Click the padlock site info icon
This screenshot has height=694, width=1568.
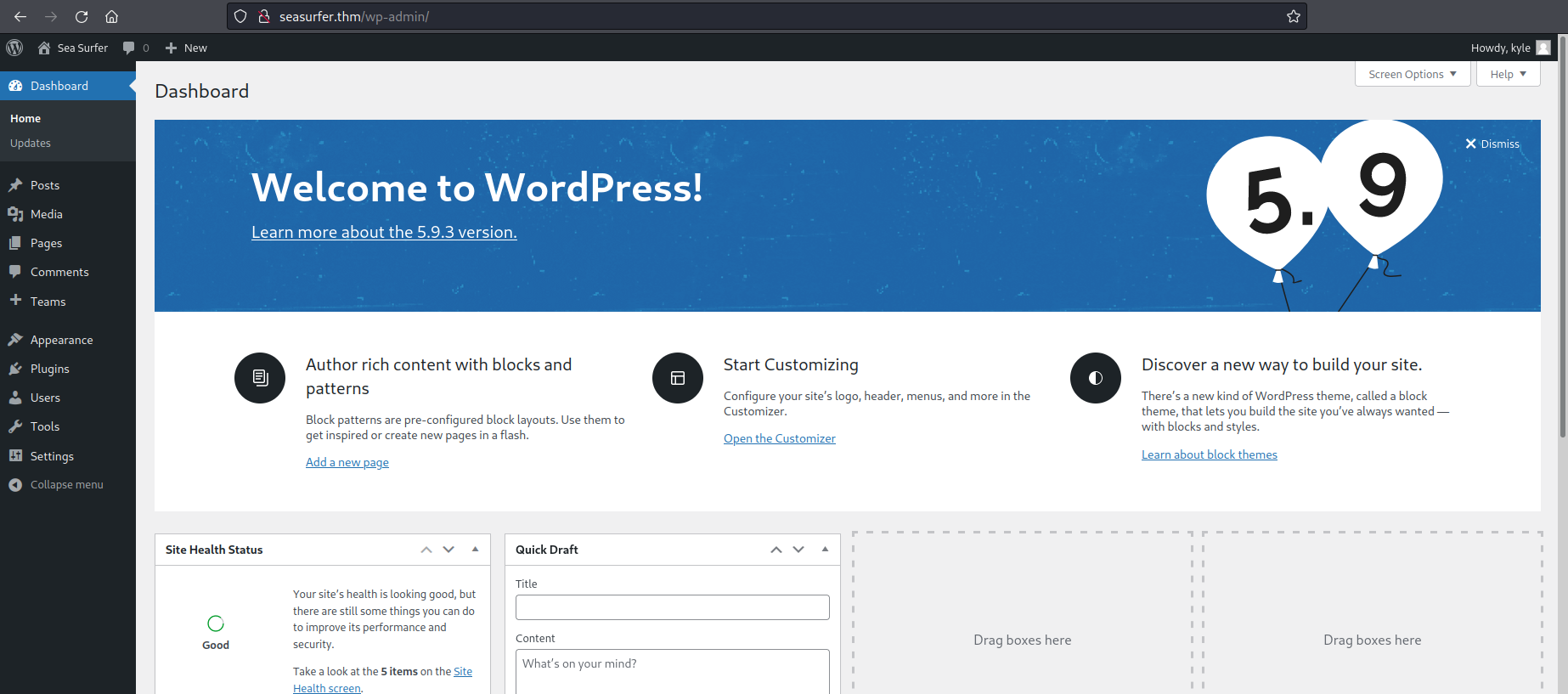click(264, 16)
